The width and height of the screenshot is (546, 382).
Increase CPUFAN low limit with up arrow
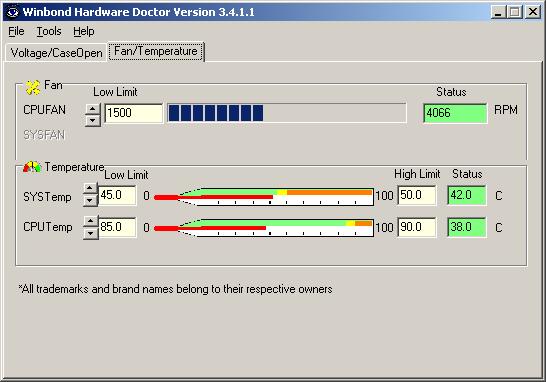click(x=93, y=109)
